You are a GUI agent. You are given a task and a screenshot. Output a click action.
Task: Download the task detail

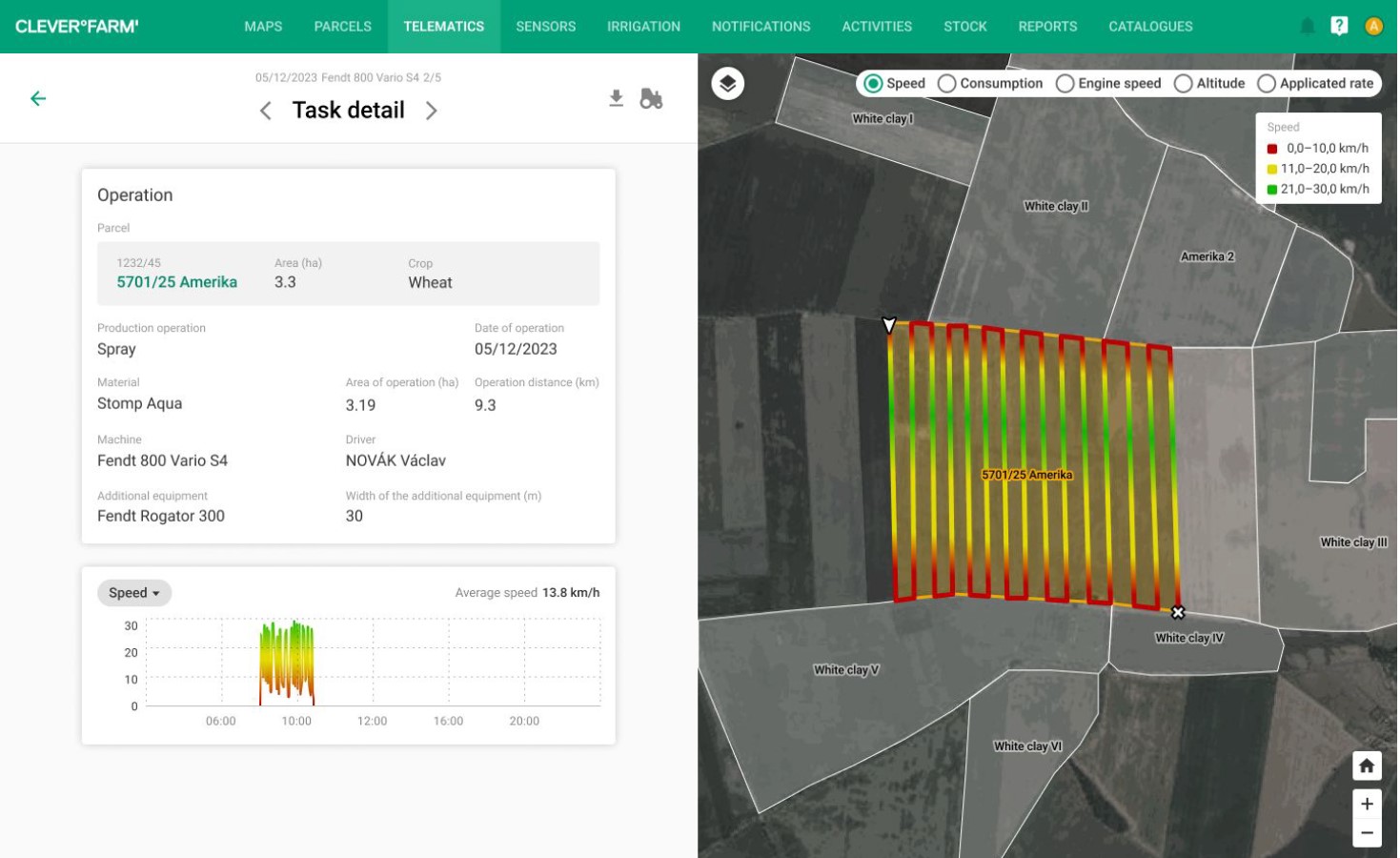click(x=617, y=98)
